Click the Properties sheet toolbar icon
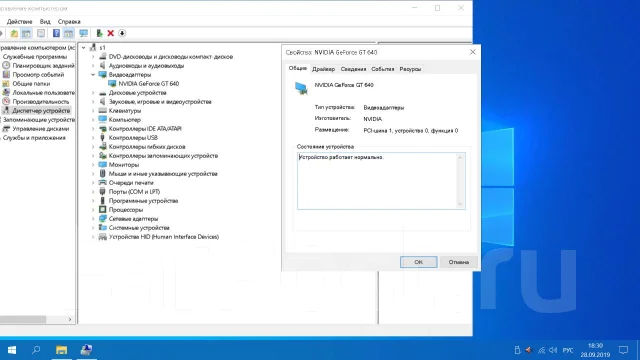The height and width of the screenshot is (360, 640). [41, 33]
